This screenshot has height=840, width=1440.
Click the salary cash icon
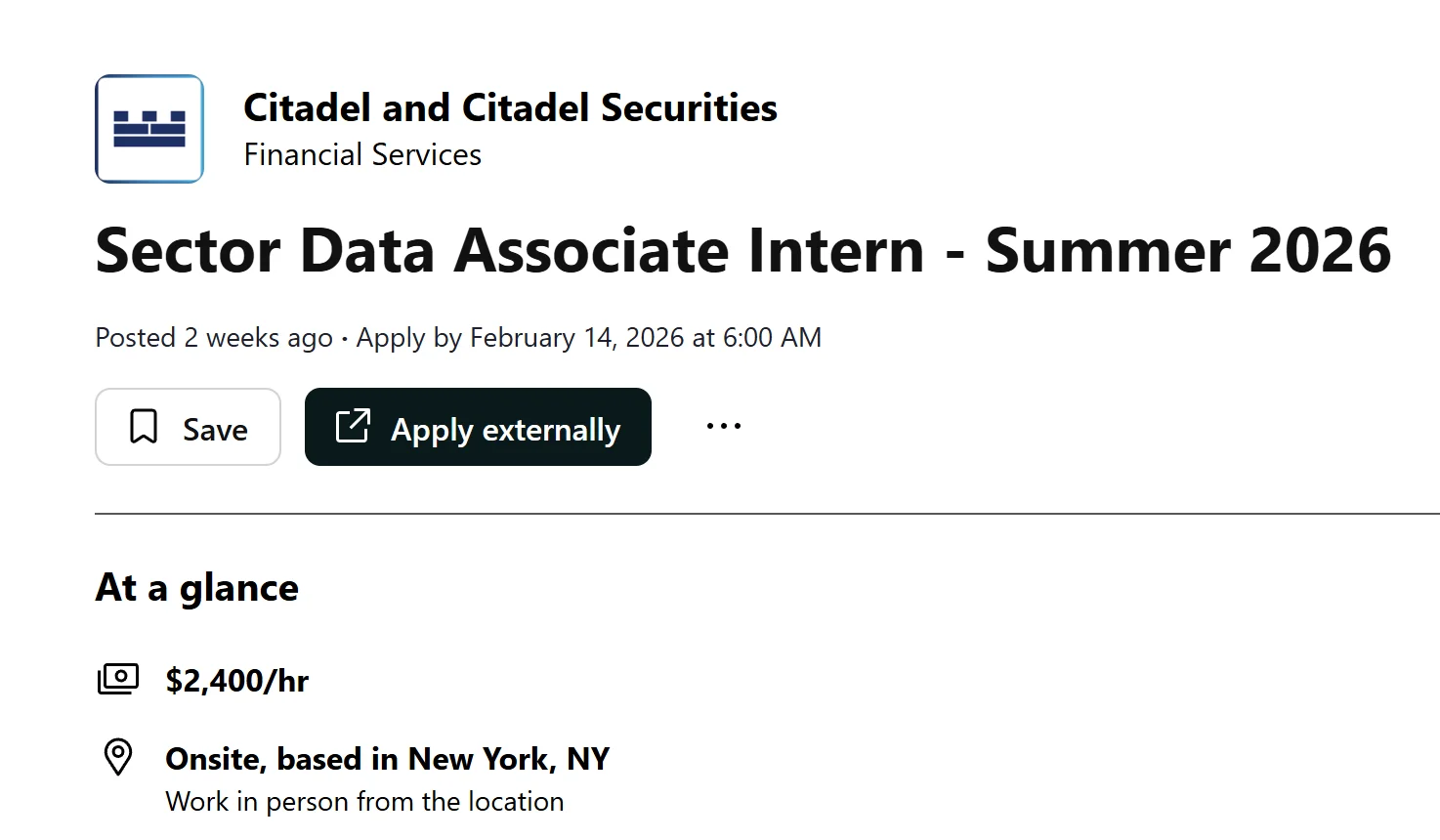pyautogui.click(x=118, y=679)
